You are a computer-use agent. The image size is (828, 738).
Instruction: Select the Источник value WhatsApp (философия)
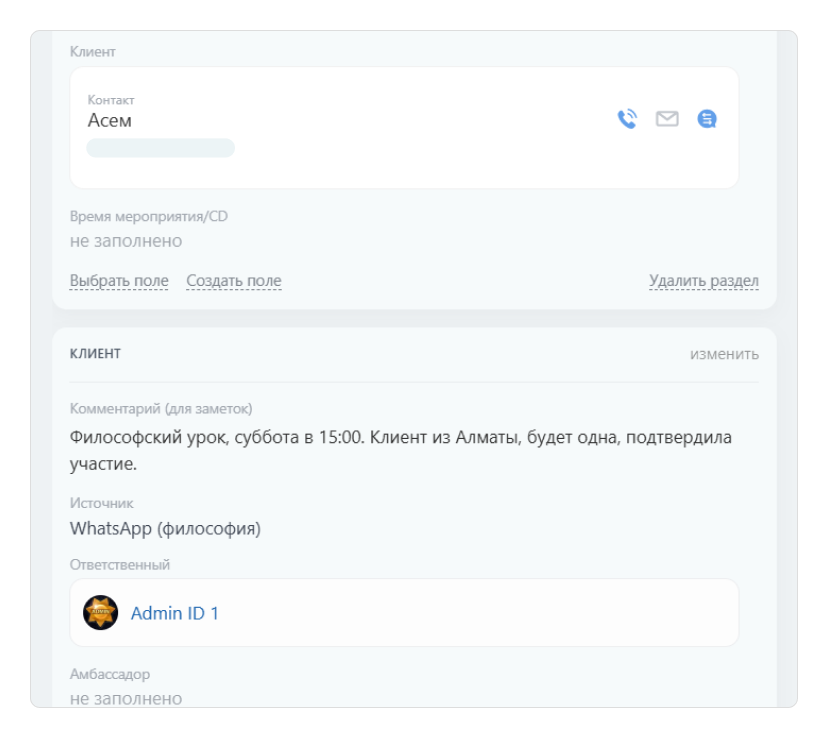click(163, 528)
